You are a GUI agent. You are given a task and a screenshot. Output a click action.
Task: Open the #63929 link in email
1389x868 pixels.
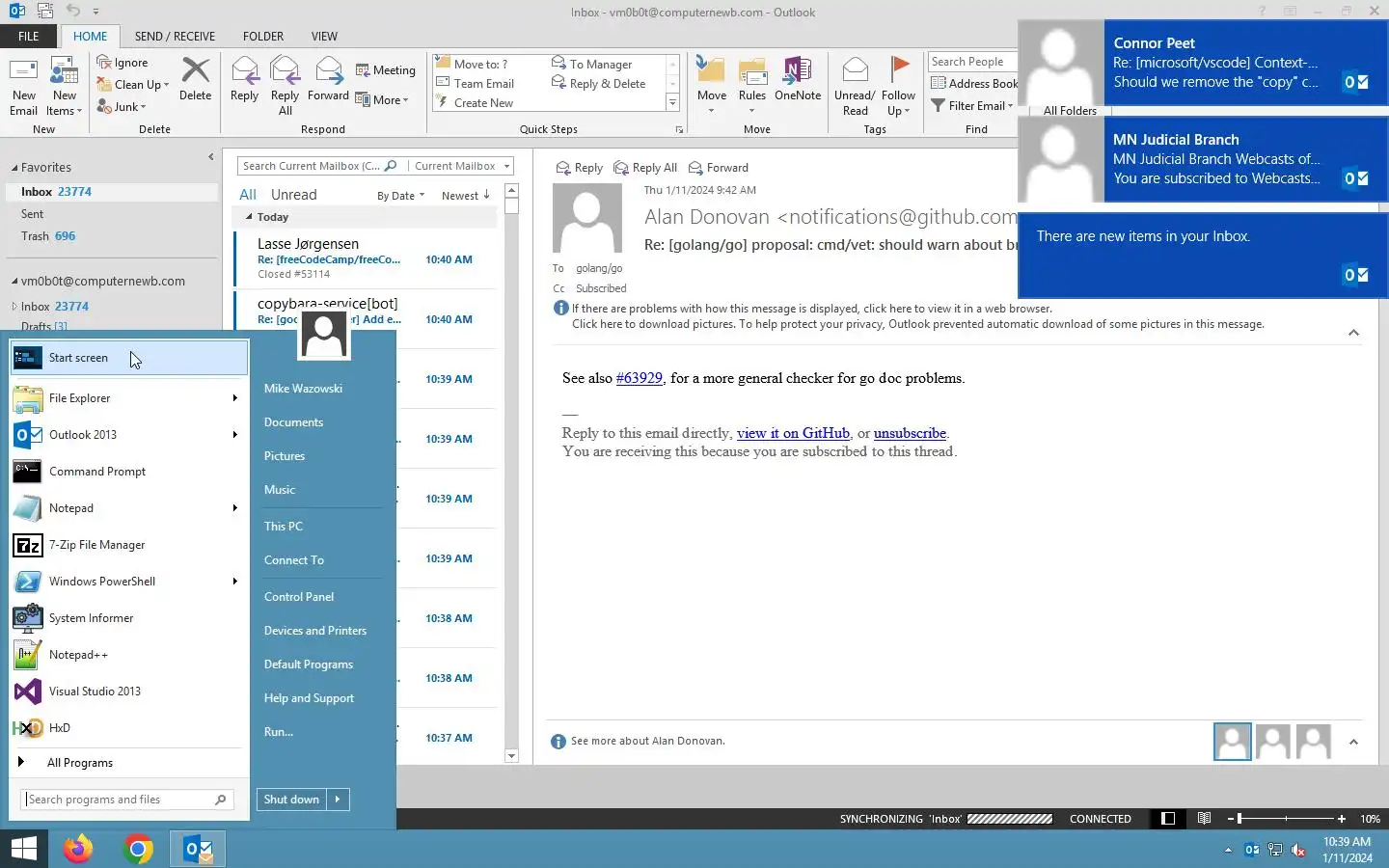640,378
